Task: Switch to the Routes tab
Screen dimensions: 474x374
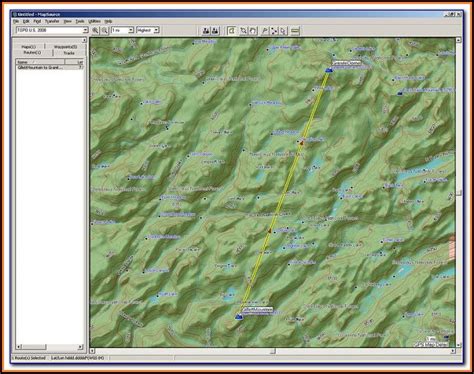Action: click(32, 53)
